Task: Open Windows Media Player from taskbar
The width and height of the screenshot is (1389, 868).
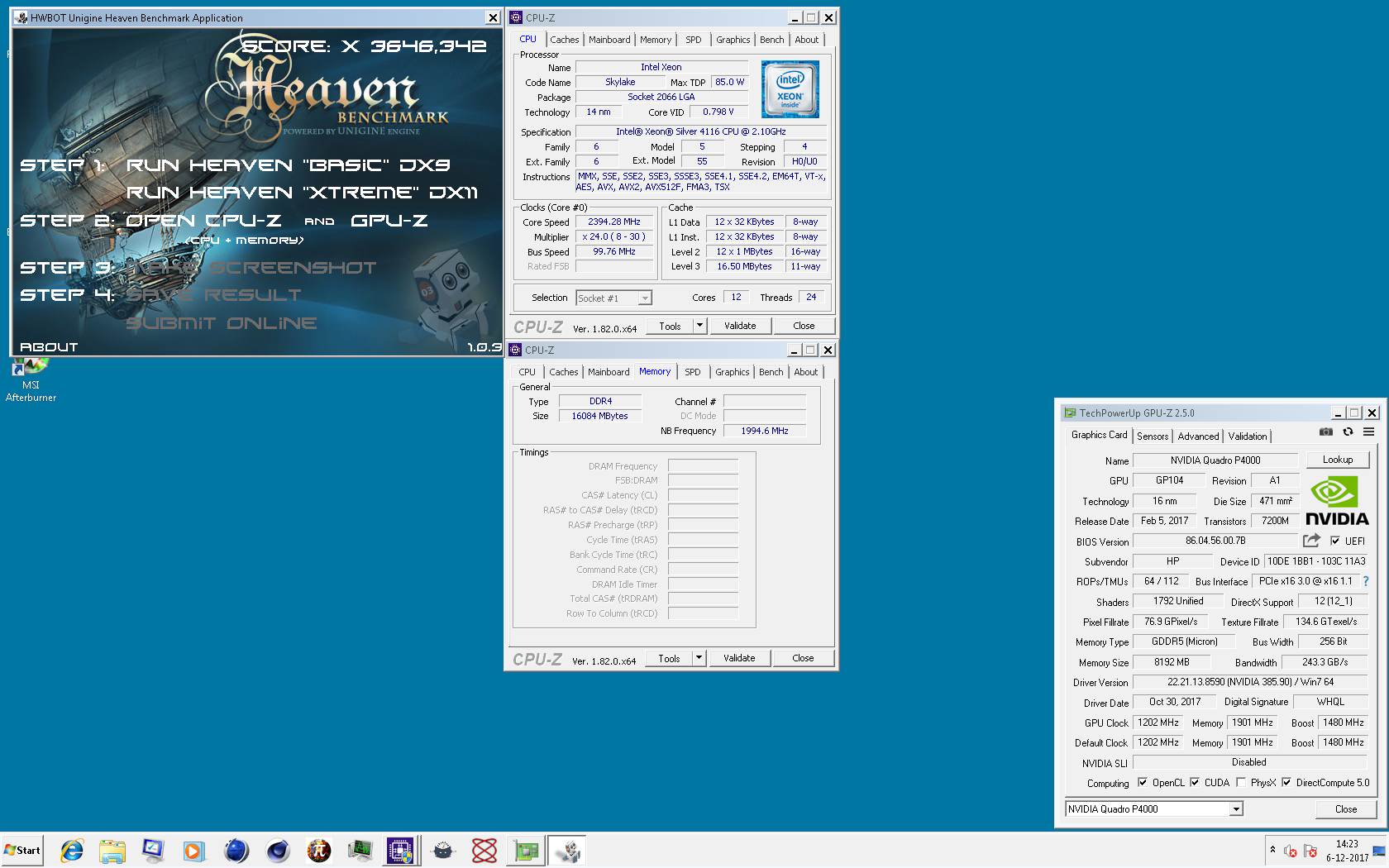Action: click(193, 850)
